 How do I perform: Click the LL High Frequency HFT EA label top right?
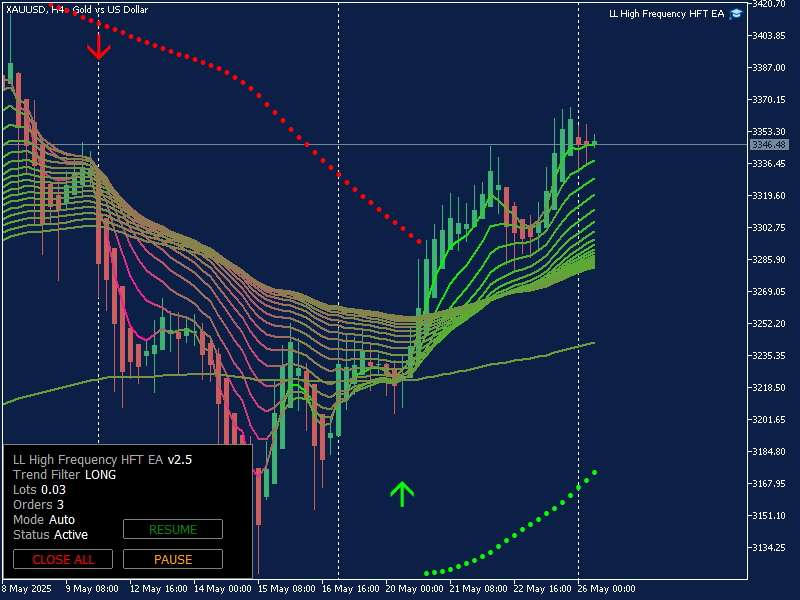coord(666,14)
